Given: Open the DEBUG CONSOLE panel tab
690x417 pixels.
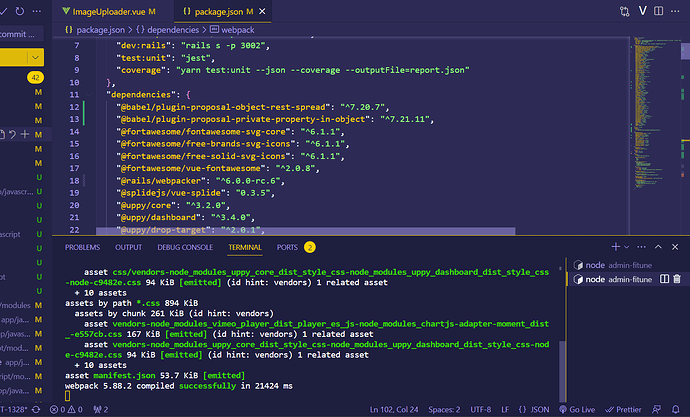Looking at the screenshot, I should [x=185, y=247].
